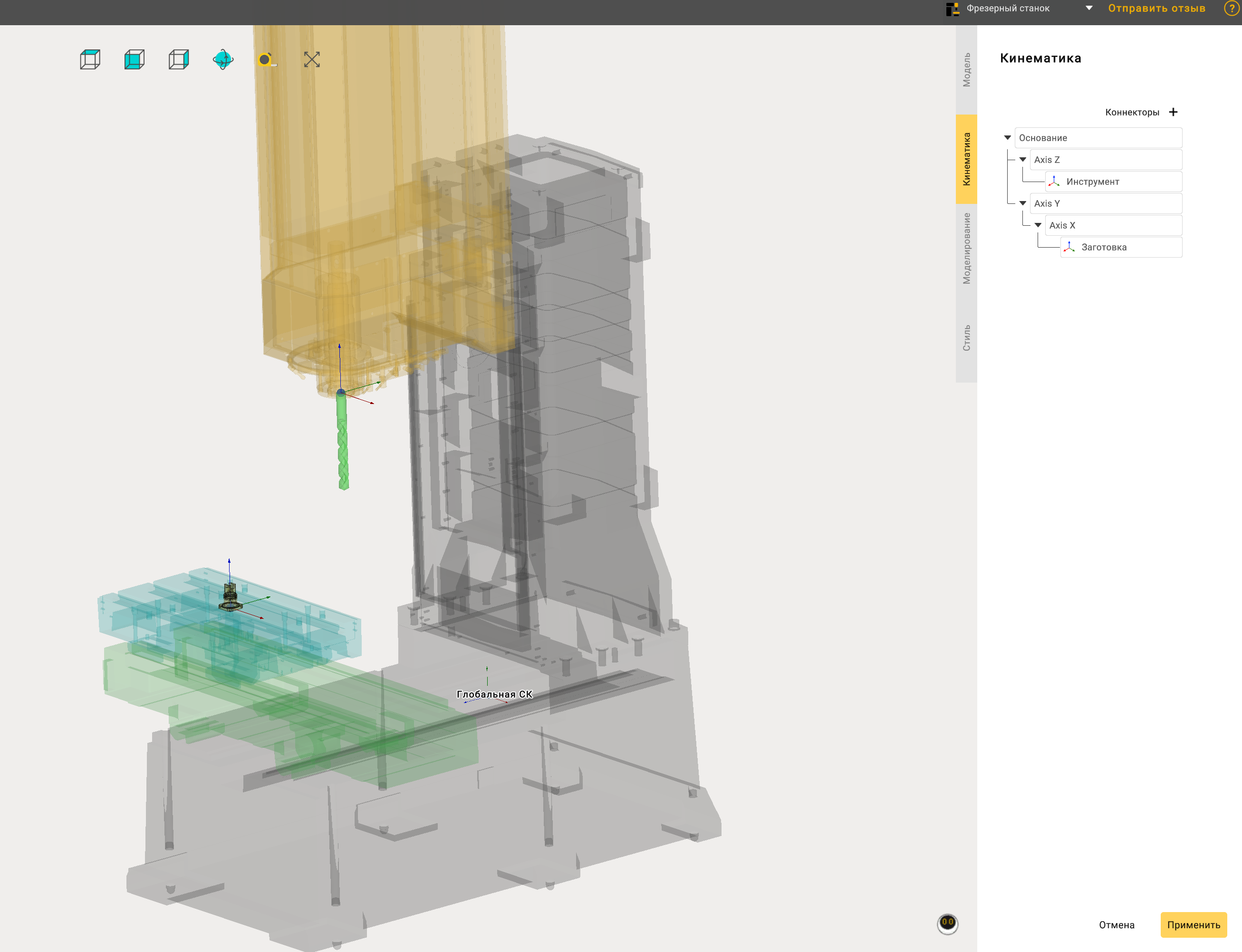Screen dimensions: 1242x952
Task: Click the Отправить отзыв link
Action: click(1156, 9)
